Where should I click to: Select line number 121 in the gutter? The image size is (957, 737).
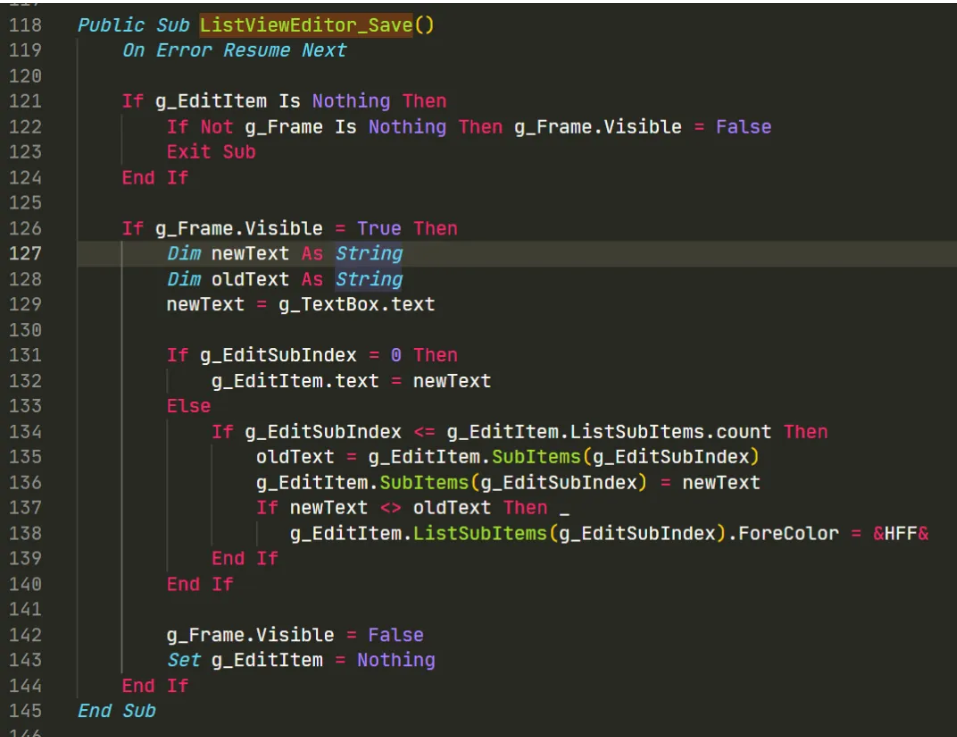tap(25, 101)
